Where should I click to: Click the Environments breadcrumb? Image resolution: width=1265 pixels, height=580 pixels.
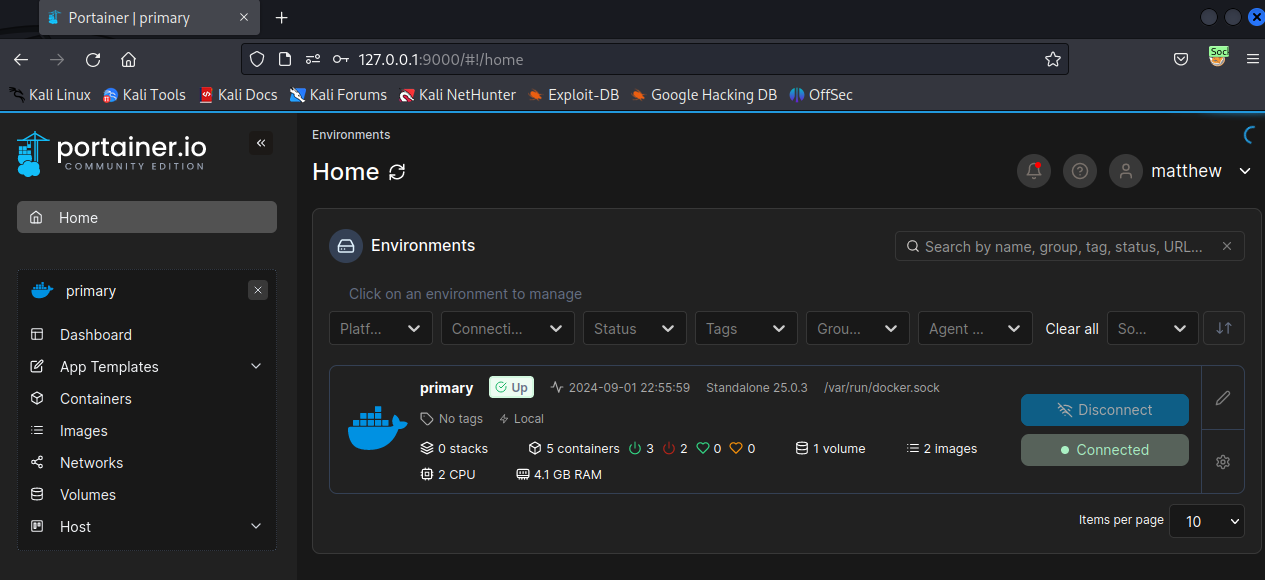click(x=351, y=134)
